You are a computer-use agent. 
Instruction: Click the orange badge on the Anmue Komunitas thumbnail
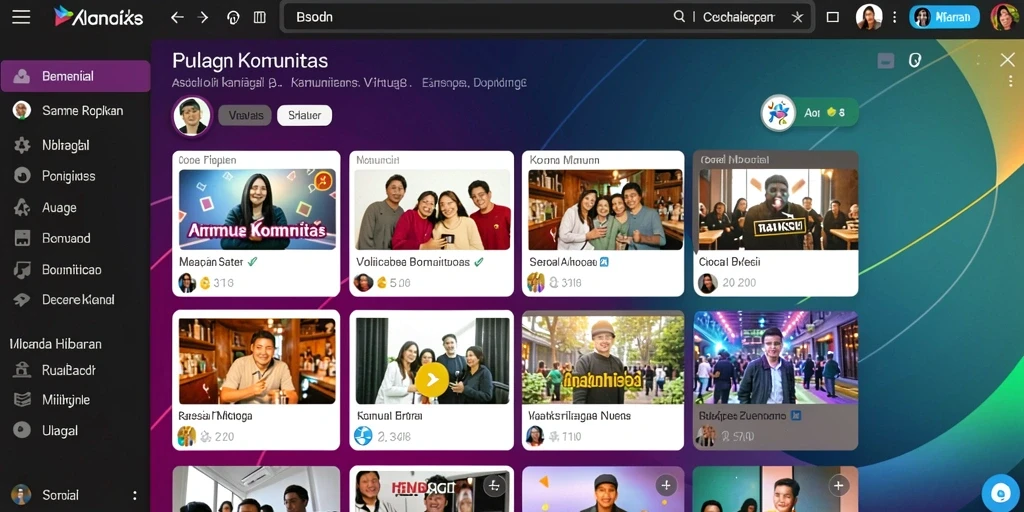tap(322, 182)
